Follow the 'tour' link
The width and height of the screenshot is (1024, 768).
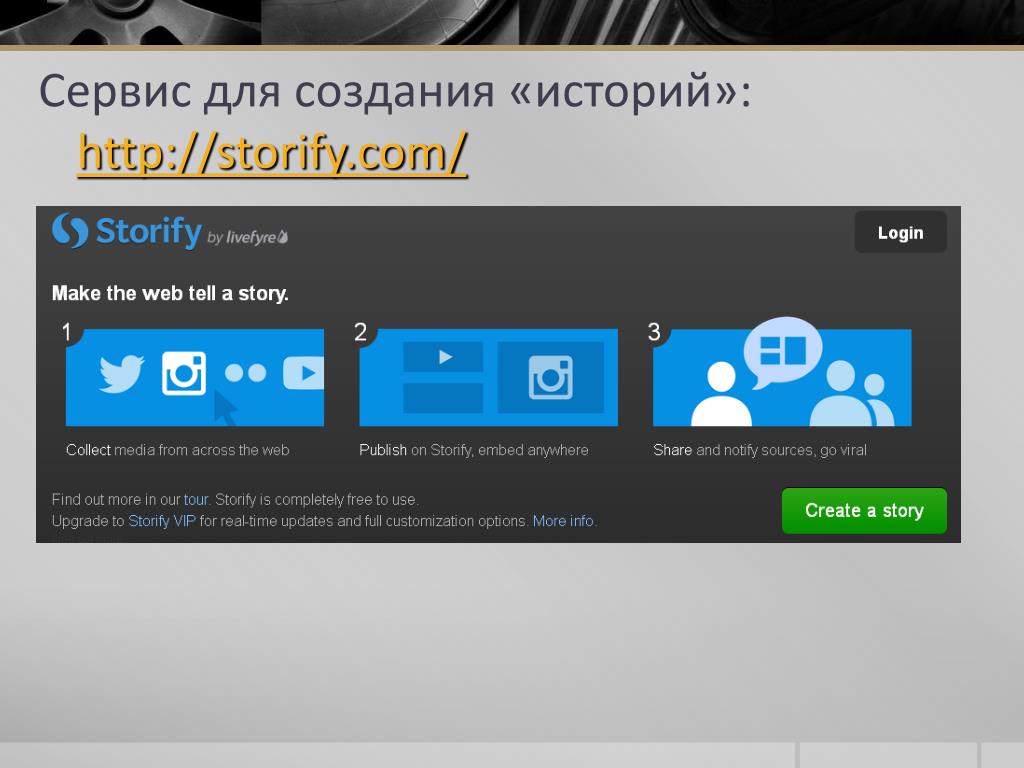click(x=195, y=500)
